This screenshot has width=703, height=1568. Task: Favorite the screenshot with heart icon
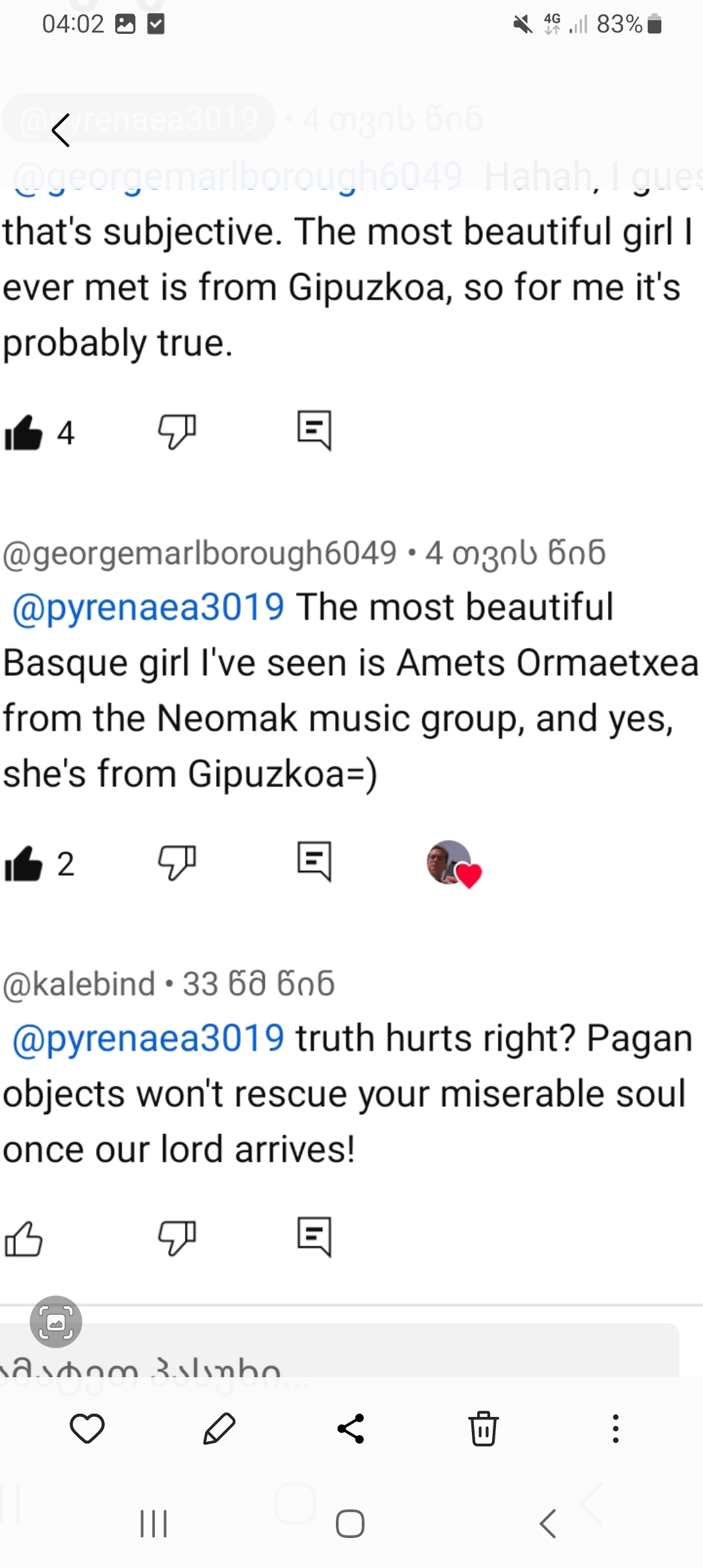pos(87,1429)
